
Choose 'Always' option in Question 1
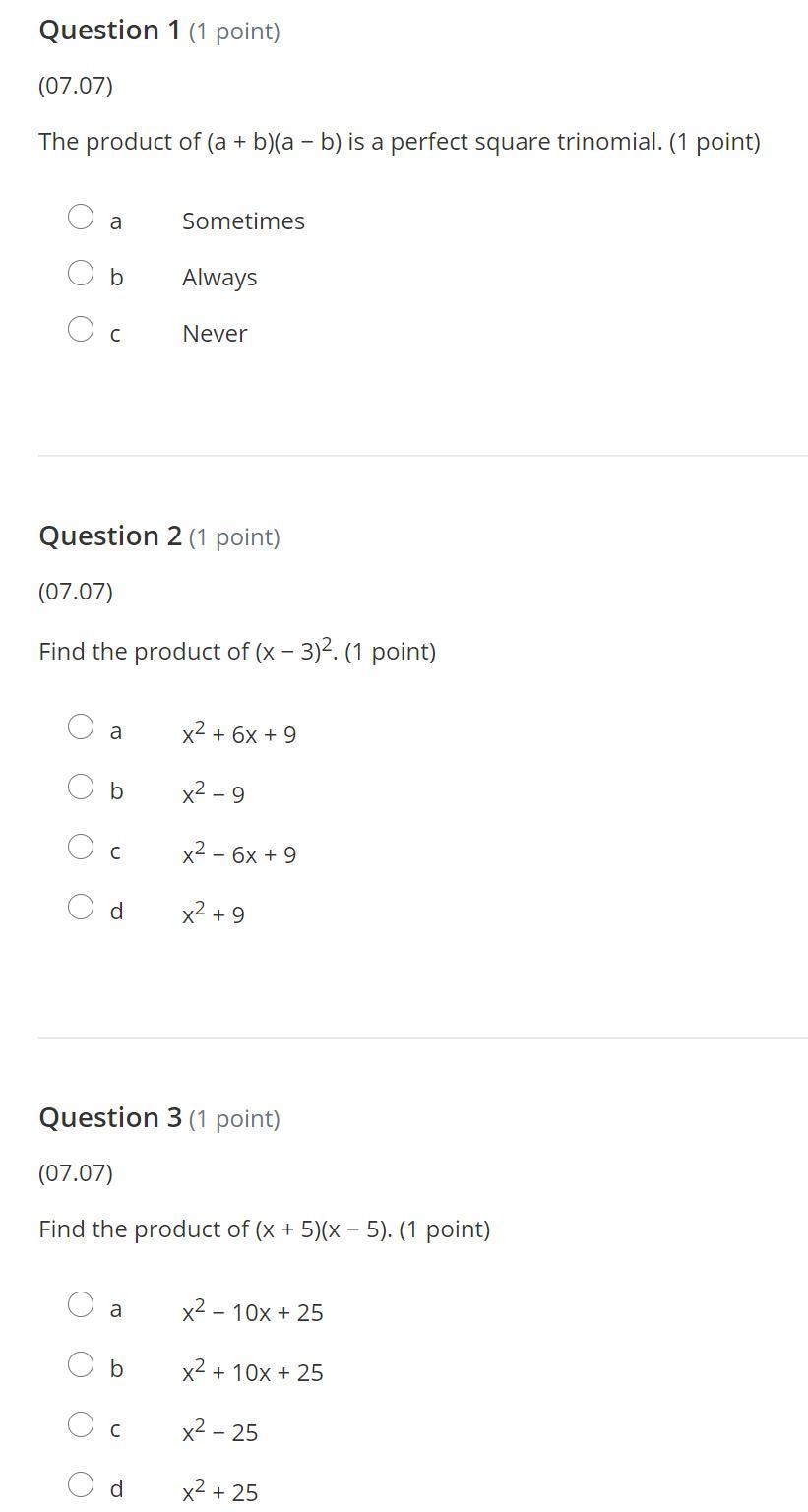[81, 273]
